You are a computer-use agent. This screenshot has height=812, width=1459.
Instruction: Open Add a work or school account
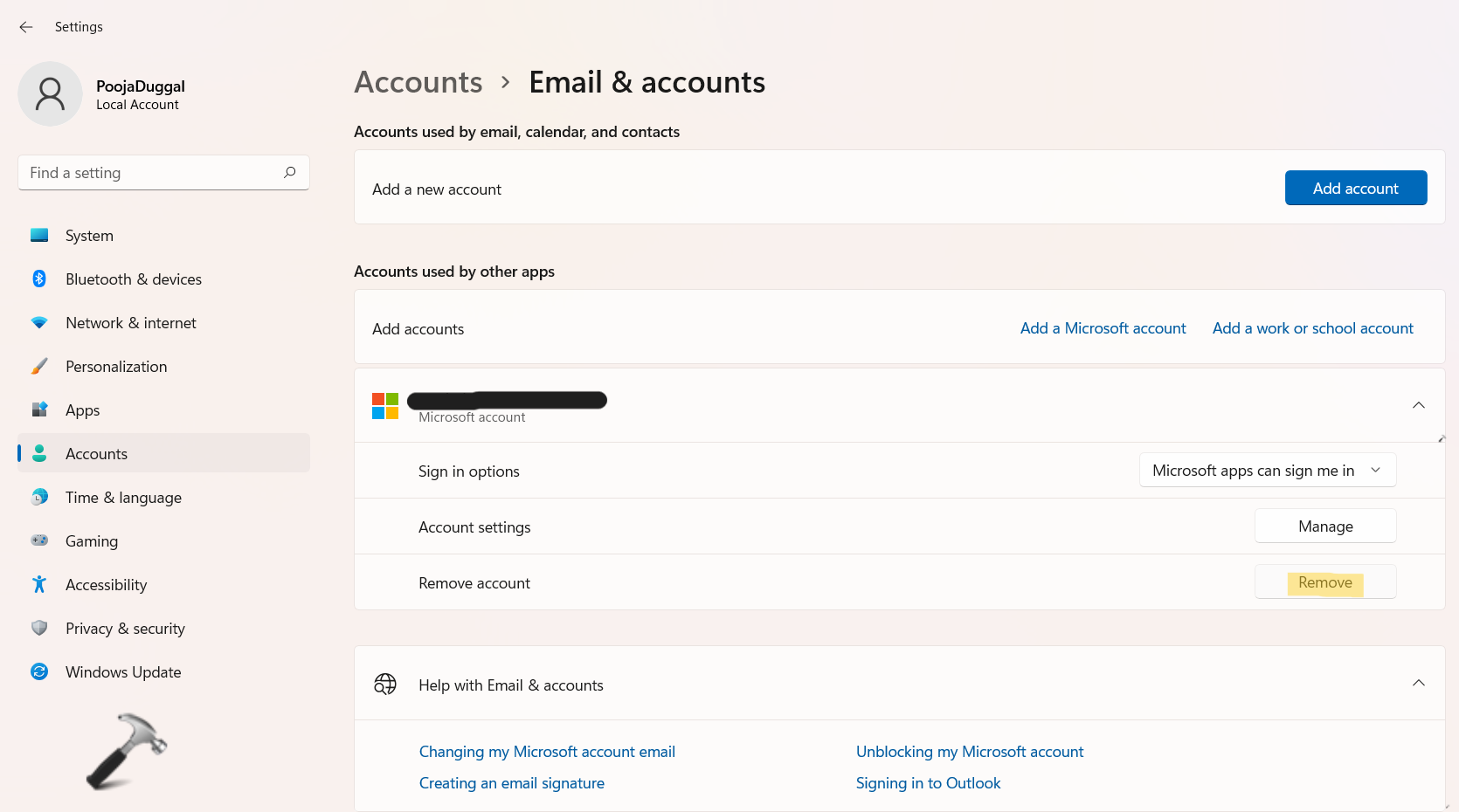1312,328
